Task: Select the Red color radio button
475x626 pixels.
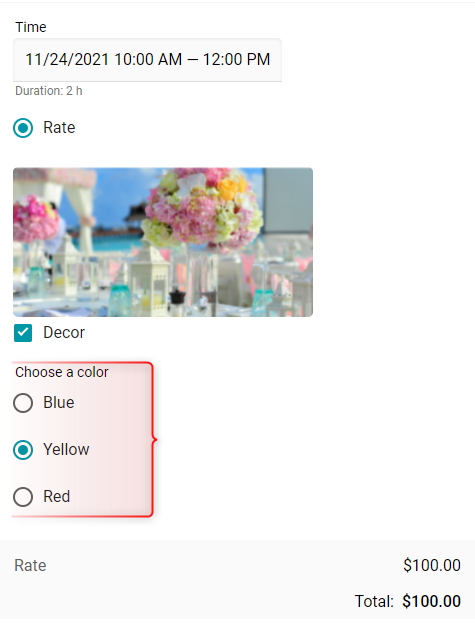Action: (23, 497)
